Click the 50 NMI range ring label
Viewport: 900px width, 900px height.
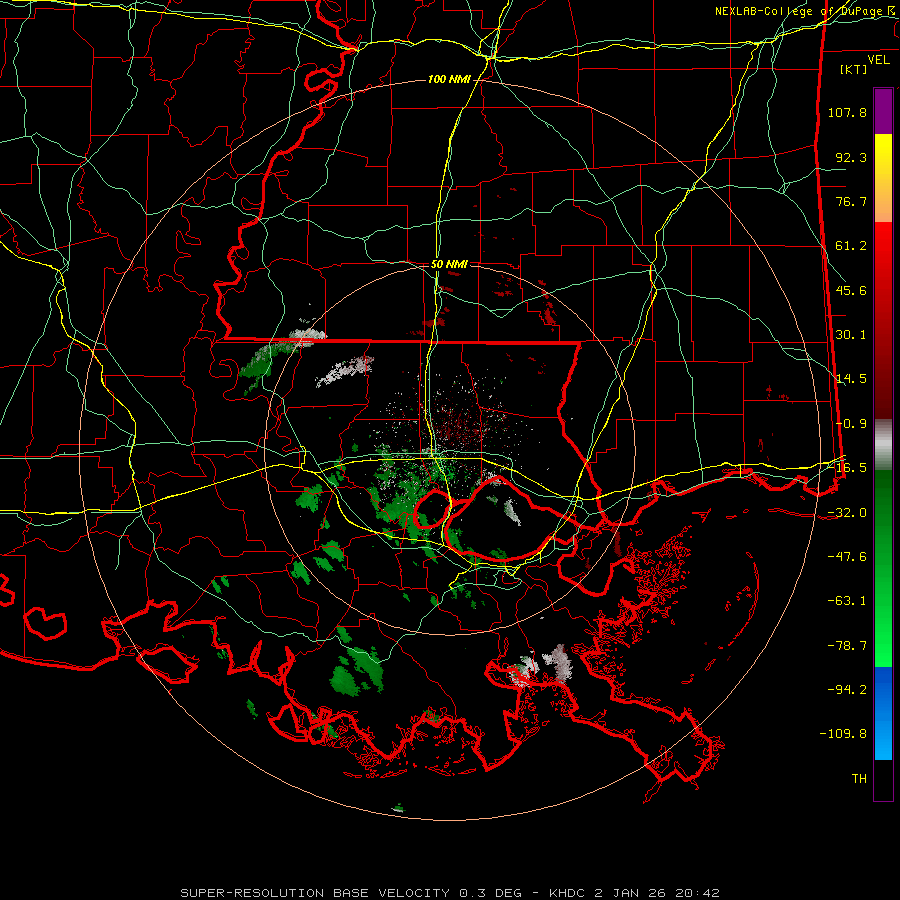(x=449, y=265)
